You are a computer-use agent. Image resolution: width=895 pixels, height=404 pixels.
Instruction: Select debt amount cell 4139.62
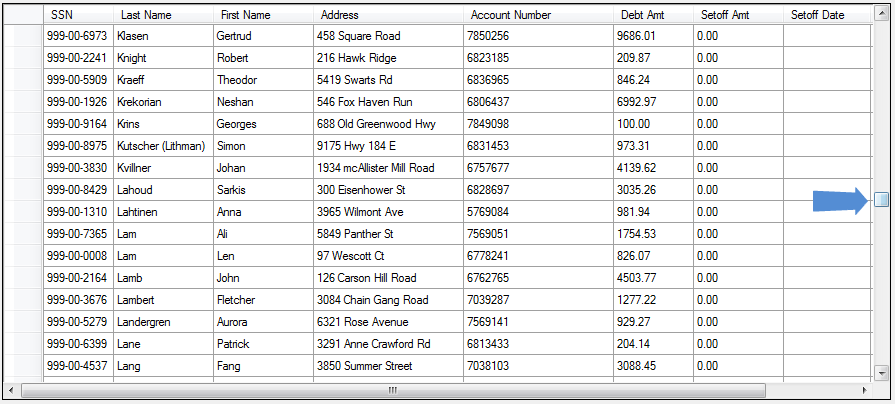654,168
